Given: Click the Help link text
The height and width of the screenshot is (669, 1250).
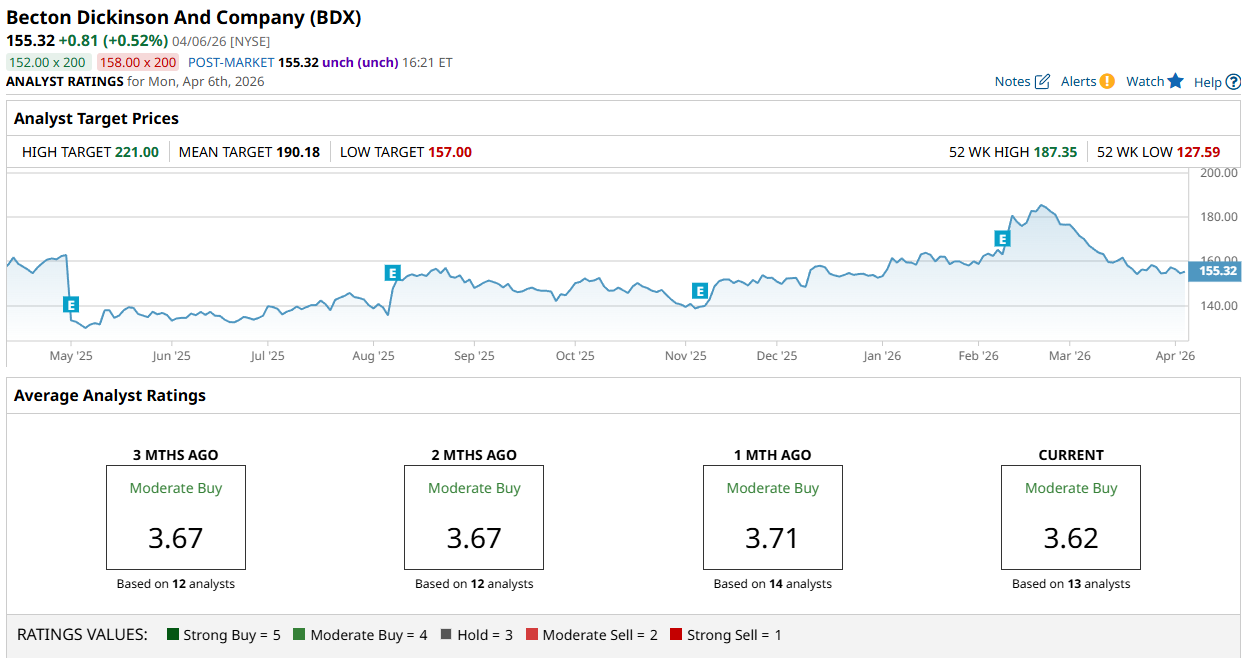Looking at the screenshot, I should point(1208,82).
